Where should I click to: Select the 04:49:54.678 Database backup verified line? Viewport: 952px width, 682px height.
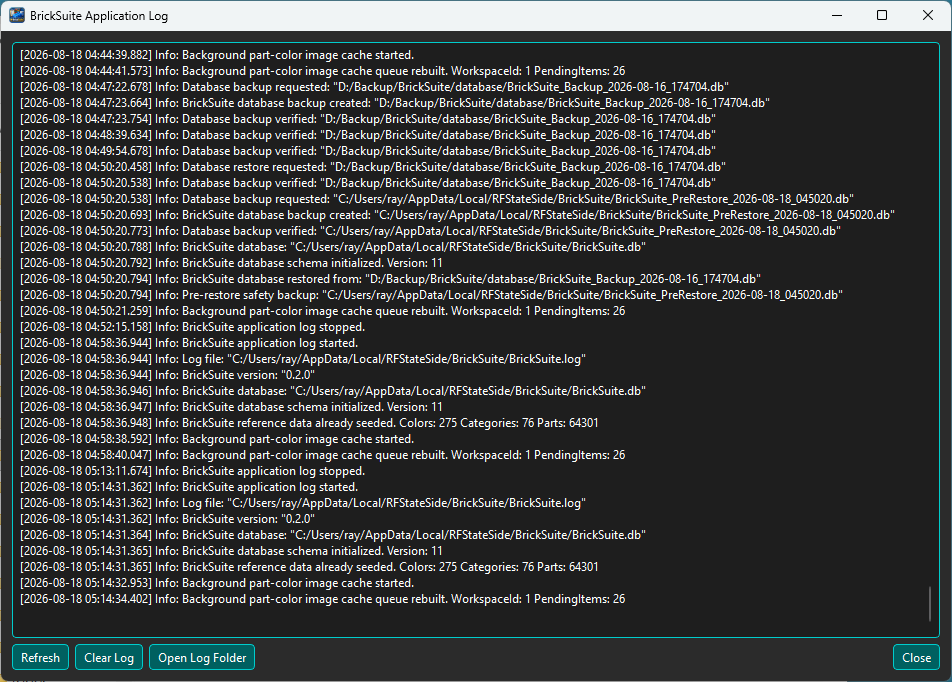368,151
